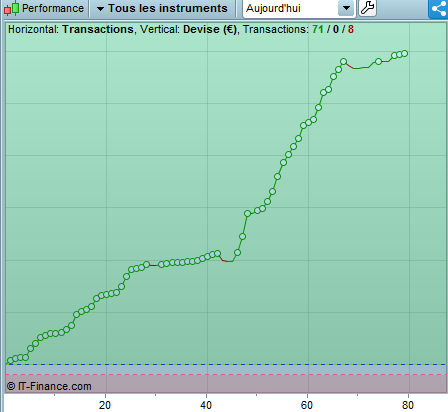
Task: Click x-axis label '20'
Action: 105,405
